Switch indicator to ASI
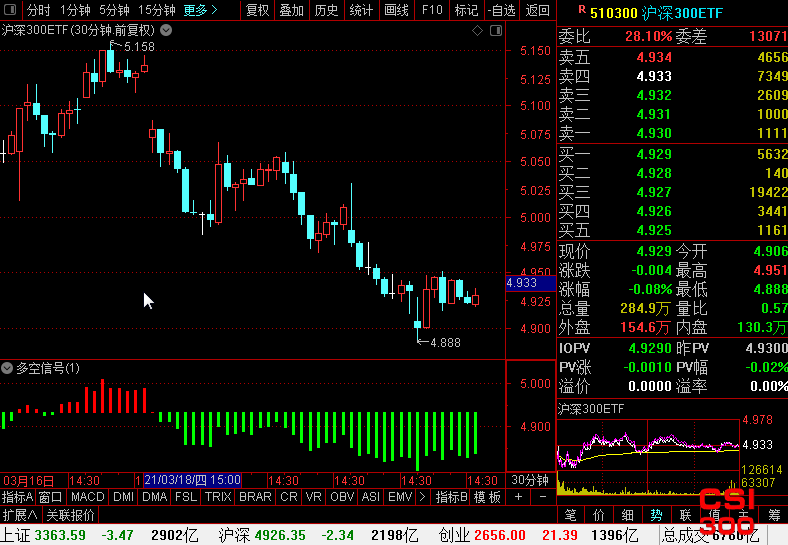 (x=371, y=497)
